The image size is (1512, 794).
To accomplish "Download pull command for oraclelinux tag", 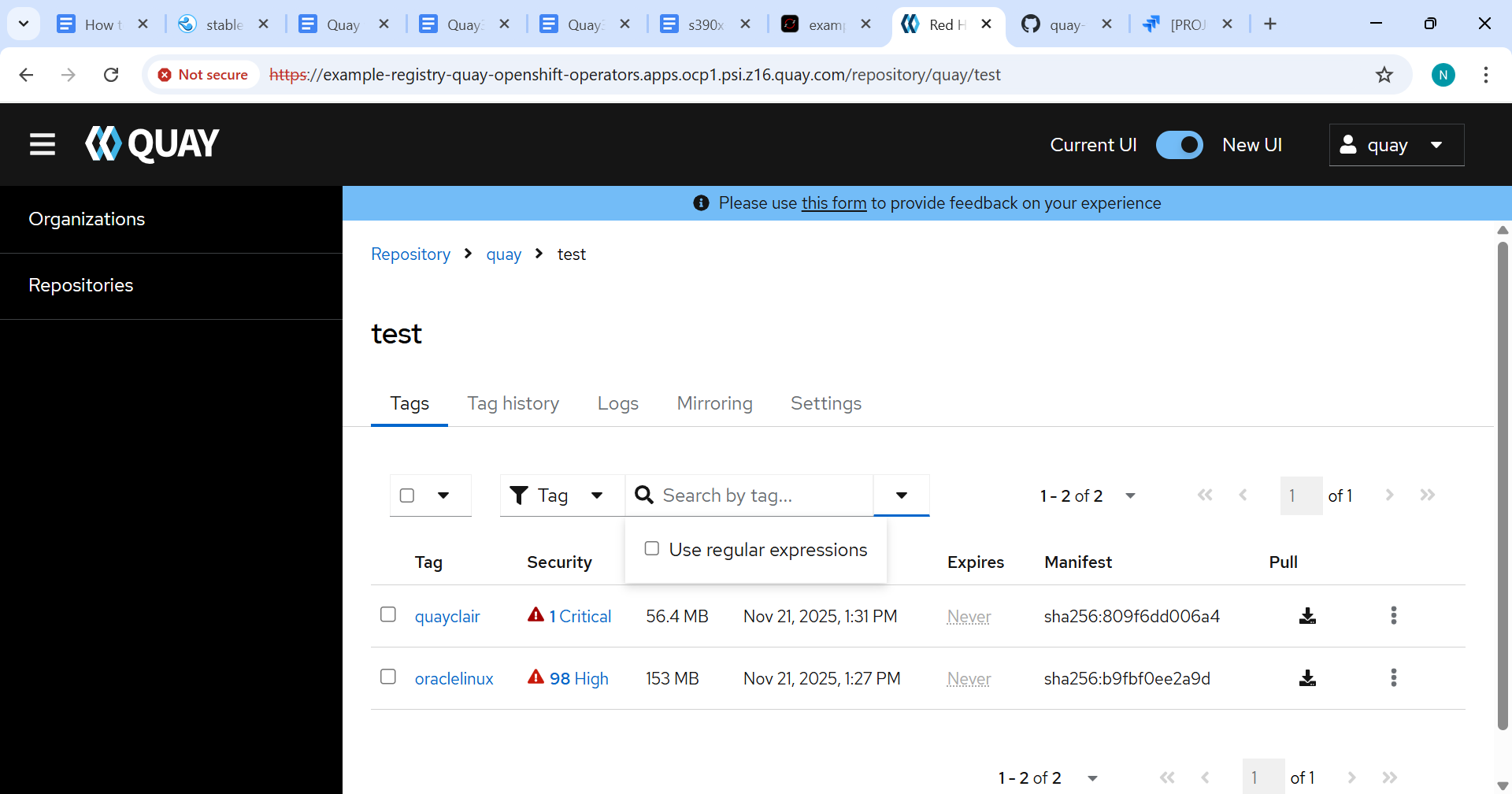I will (x=1307, y=678).
